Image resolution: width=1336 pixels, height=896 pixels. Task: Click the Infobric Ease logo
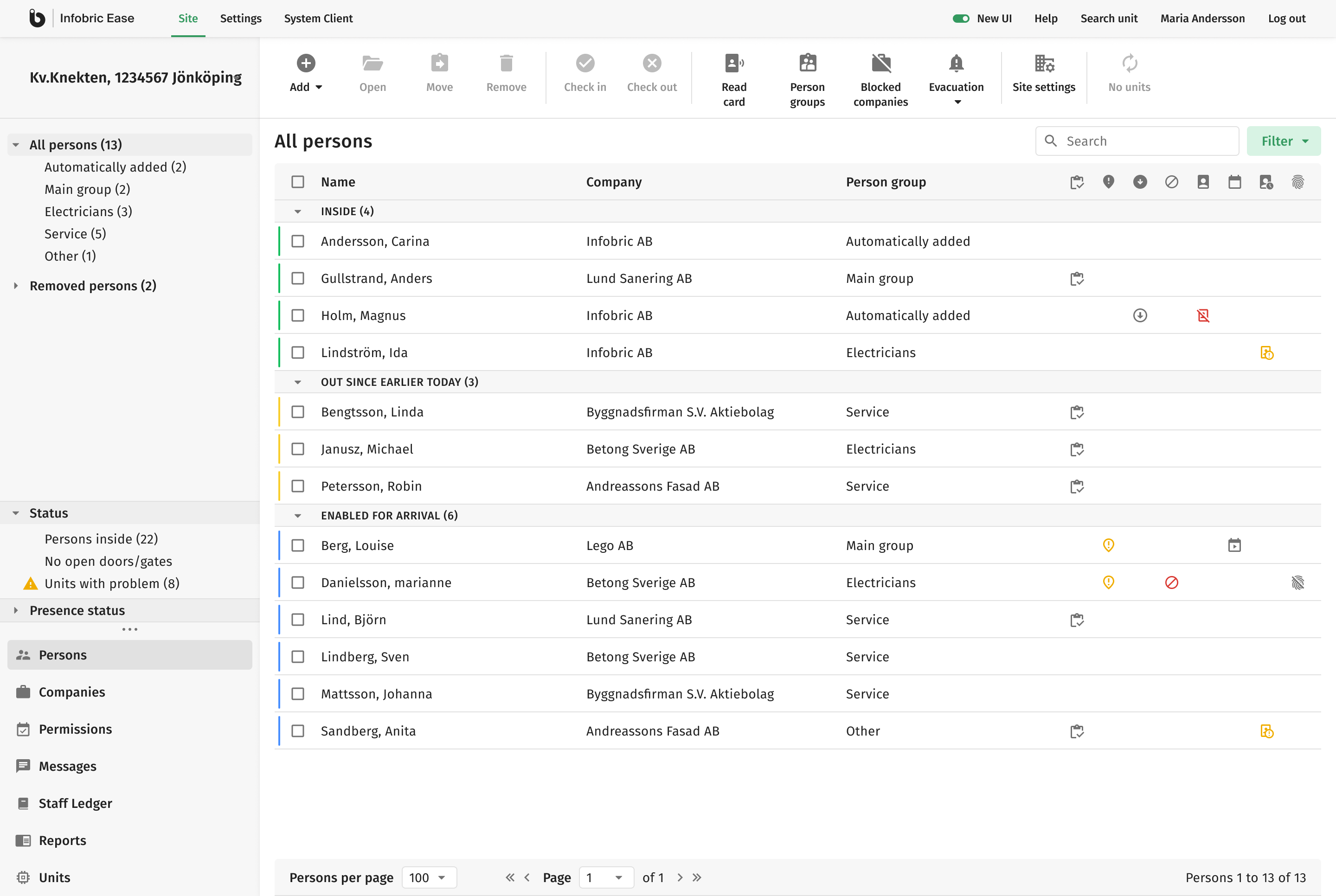coord(37,18)
